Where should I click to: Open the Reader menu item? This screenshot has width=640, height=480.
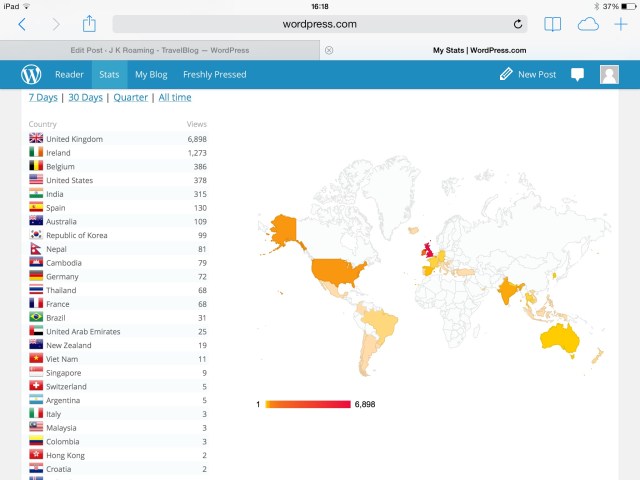click(x=69, y=74)
